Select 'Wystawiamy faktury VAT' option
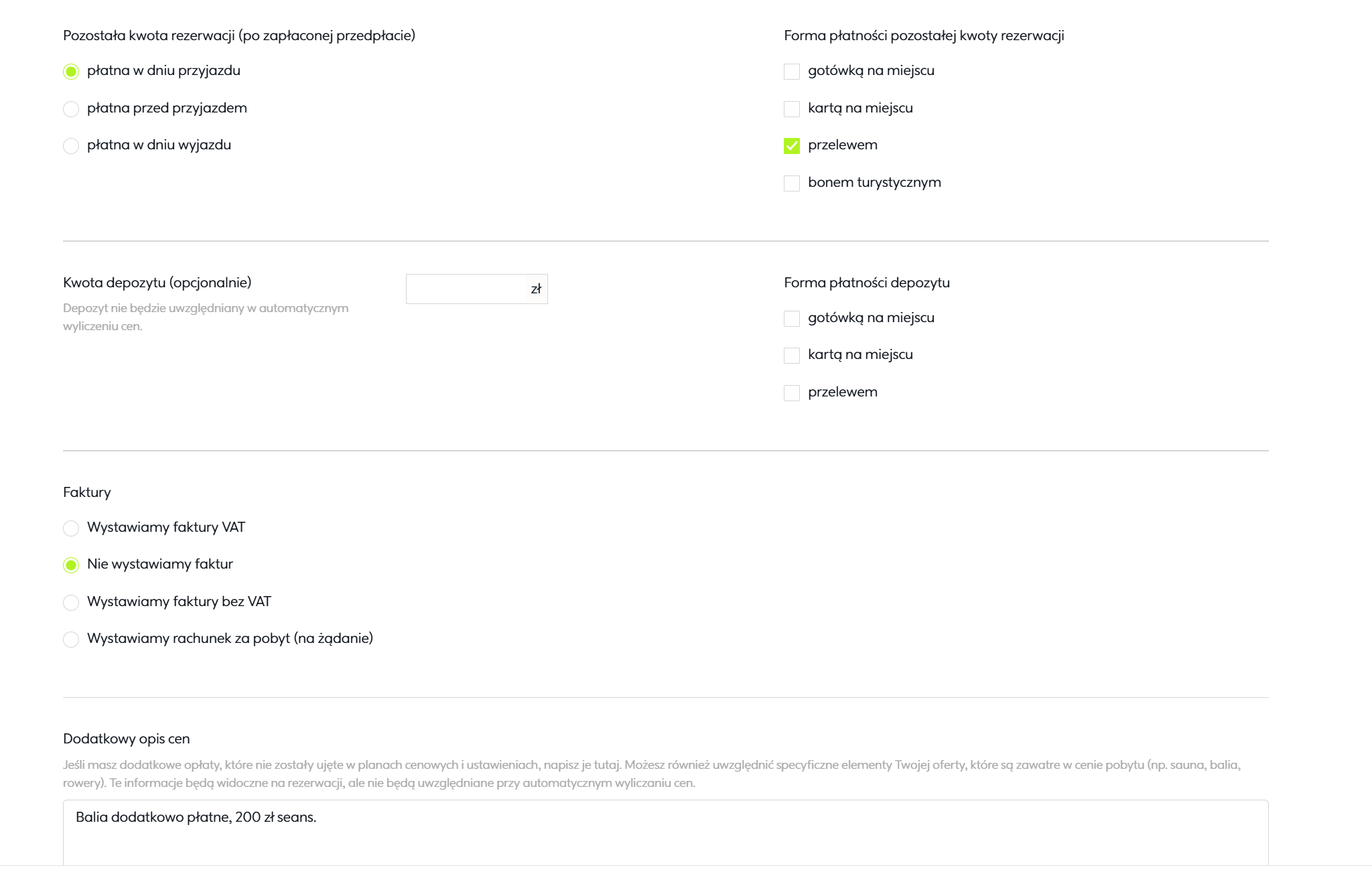This screenshot has width=1372, height=872. [71, 528]
